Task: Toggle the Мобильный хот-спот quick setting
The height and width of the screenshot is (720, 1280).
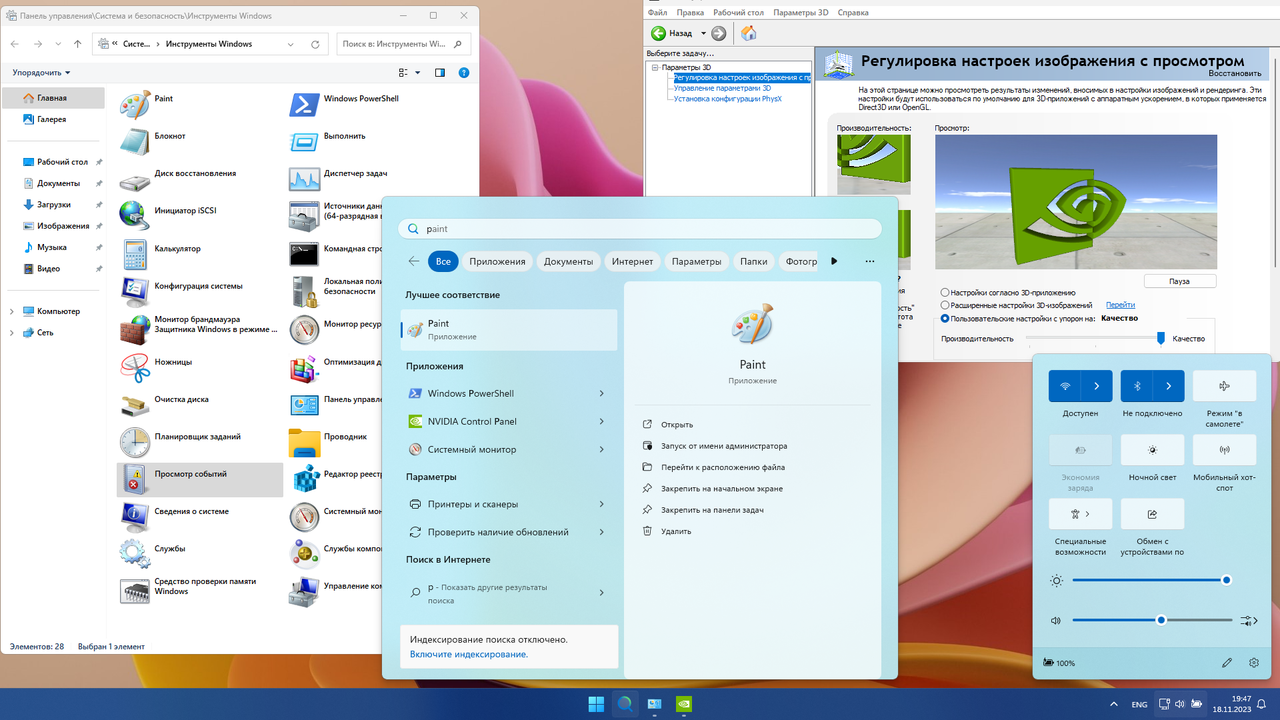Action: (x=1224, y=450)
